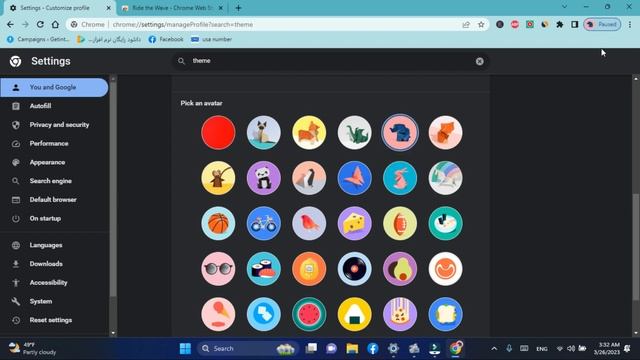Viewport: 640px width, 360px height.
Task: Pick the American football avatar
Action: (x=400, y=223)
